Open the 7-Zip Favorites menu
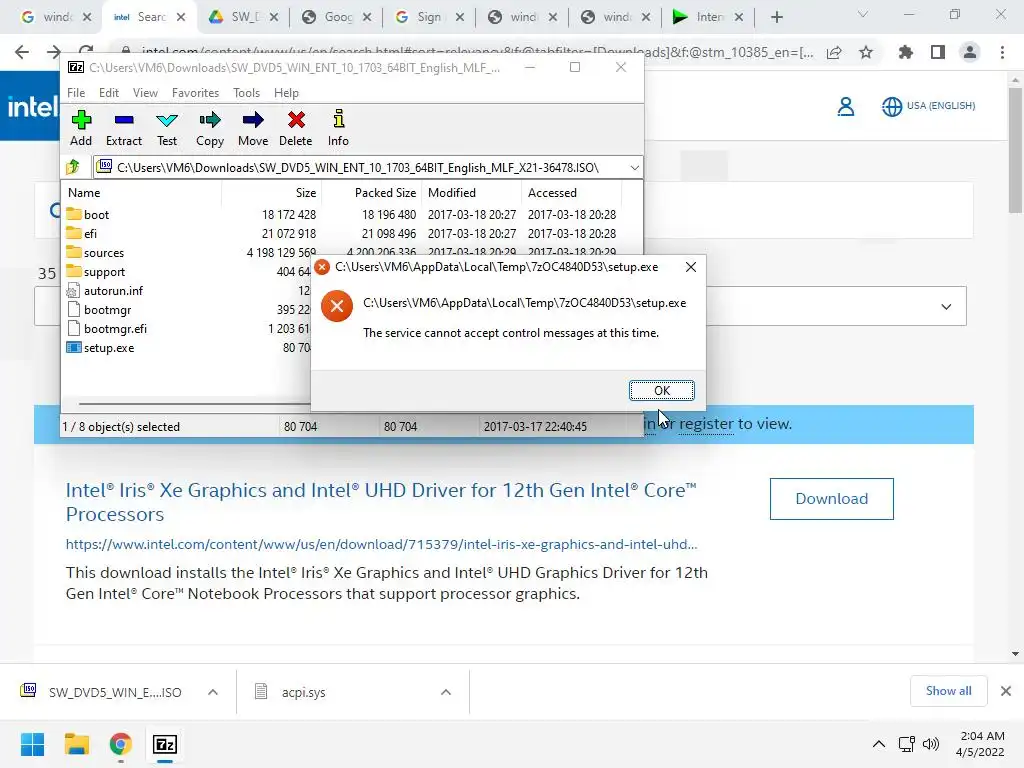 coord(195,93)
